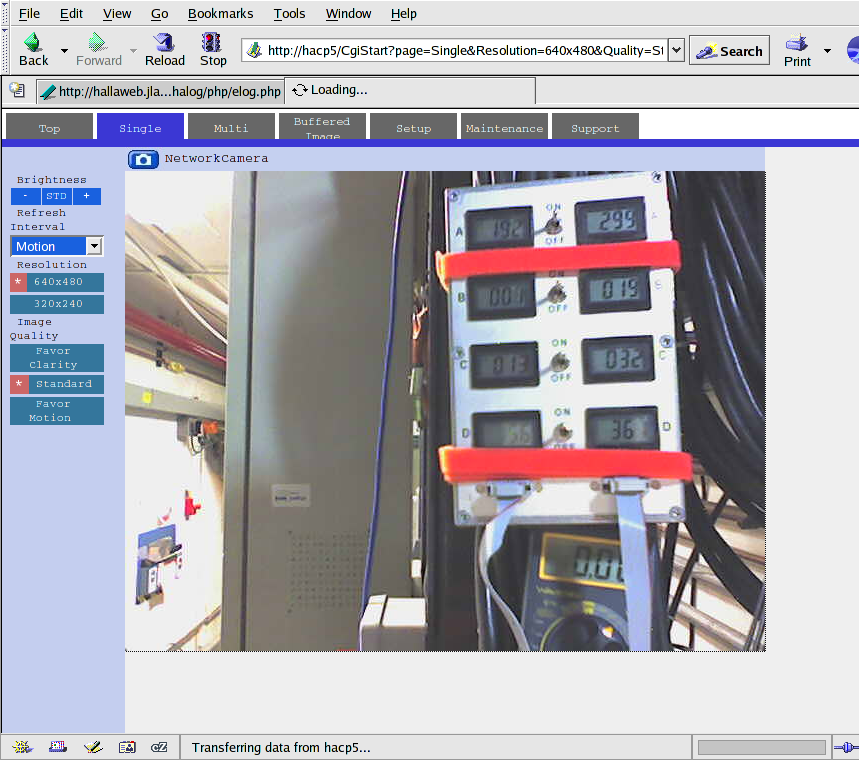Decrease brightness with the minus button
This screenshot has width=859, height=760.
click(x=26, y=196)
